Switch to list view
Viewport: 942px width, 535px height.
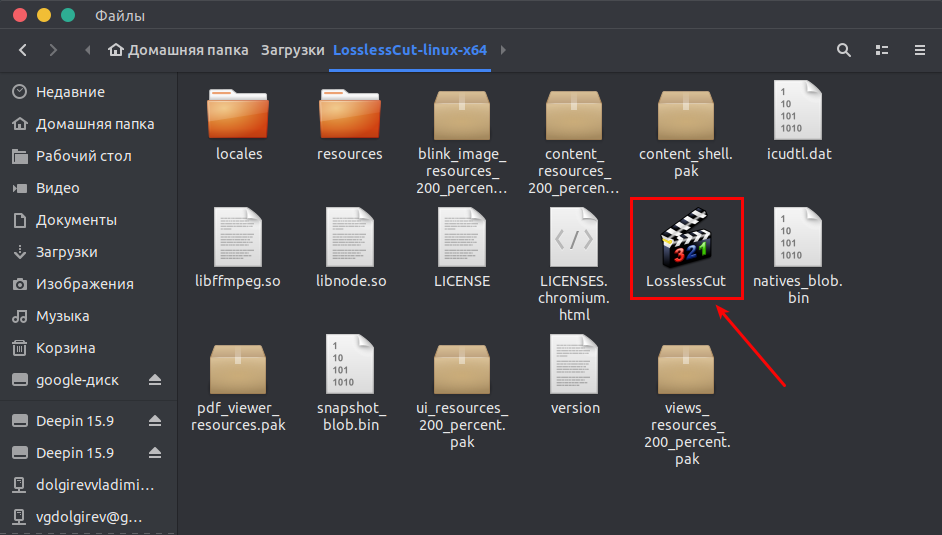click(882, 50)
